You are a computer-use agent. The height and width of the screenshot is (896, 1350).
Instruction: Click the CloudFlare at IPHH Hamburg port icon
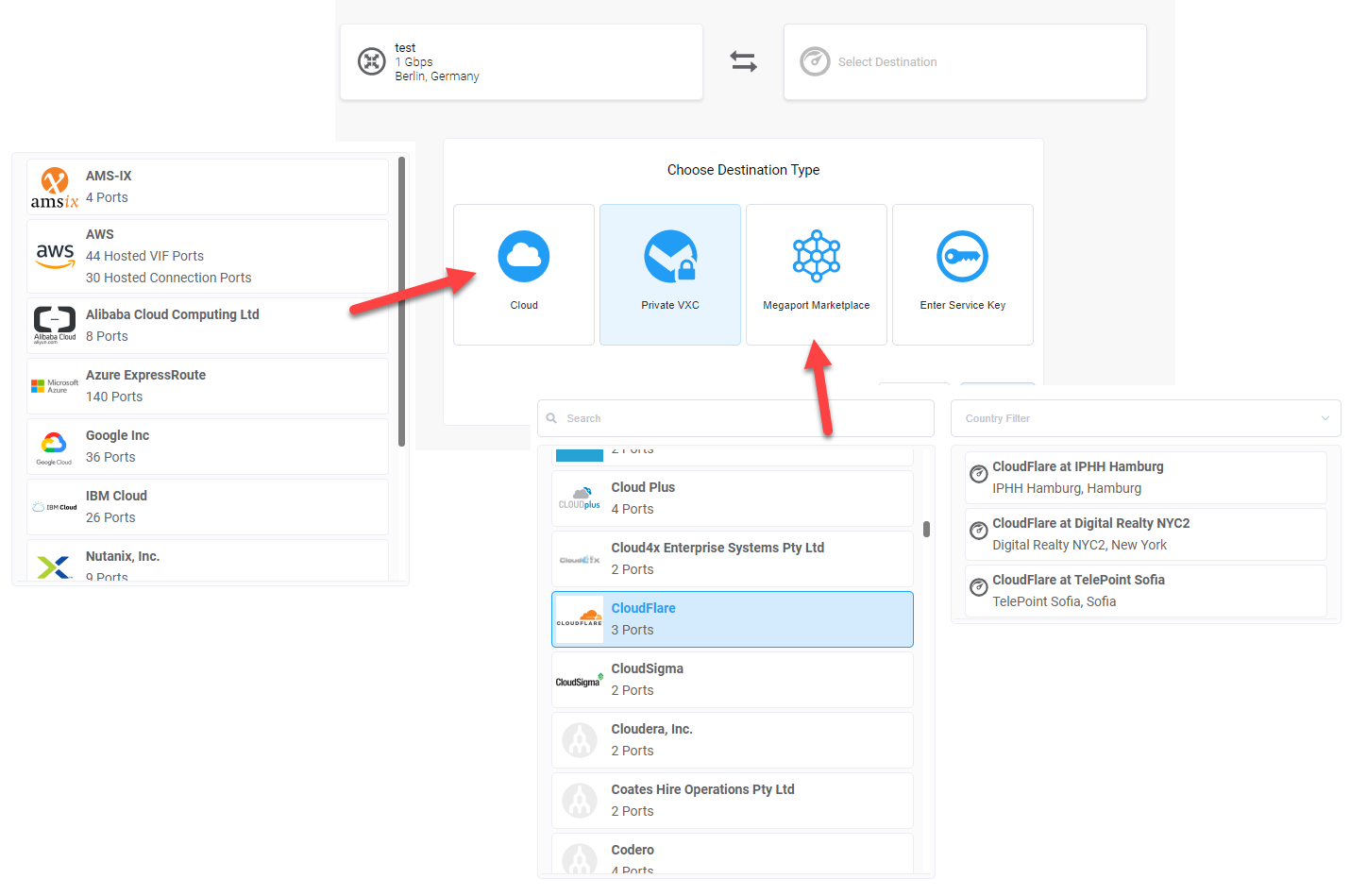pyautogui.click(x=979, y=474)
